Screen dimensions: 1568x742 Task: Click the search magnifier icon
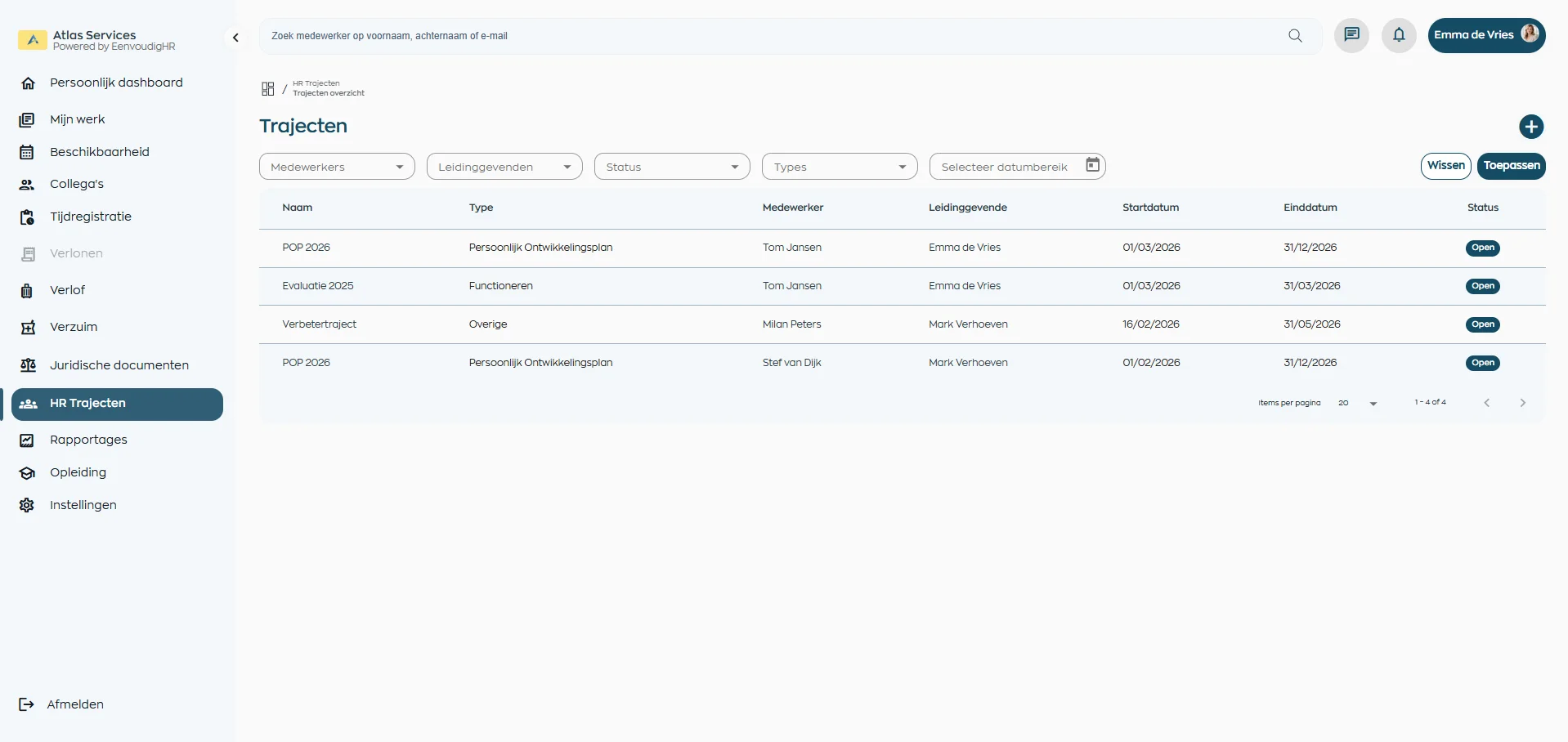pyautogui.click(x=1295, y=36)
